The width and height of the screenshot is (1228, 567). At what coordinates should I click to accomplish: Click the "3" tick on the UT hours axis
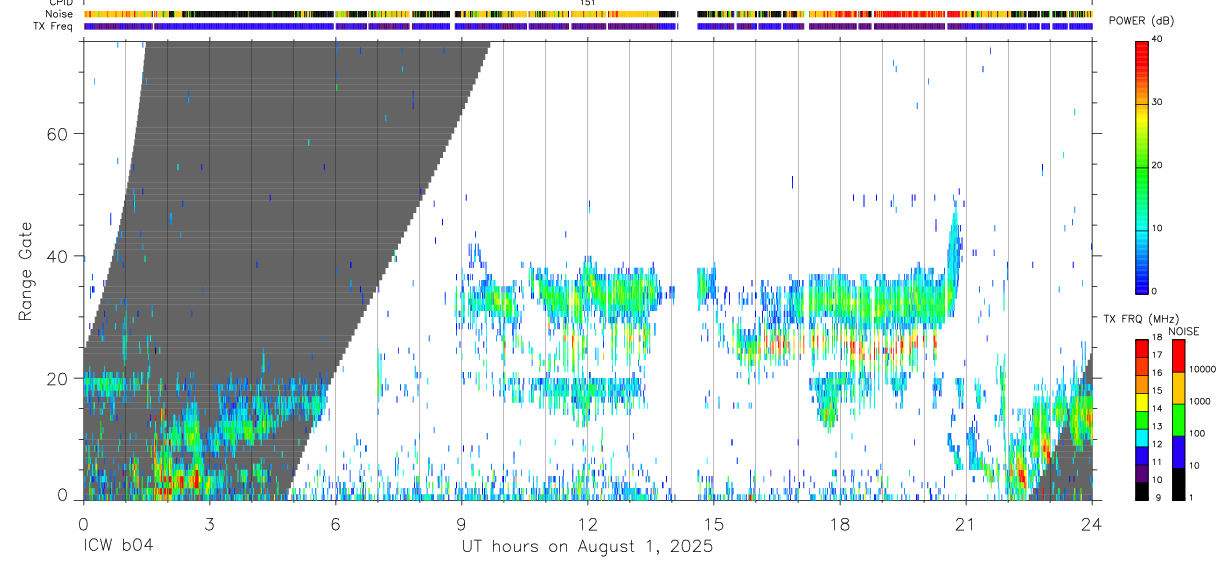(209, 524)
